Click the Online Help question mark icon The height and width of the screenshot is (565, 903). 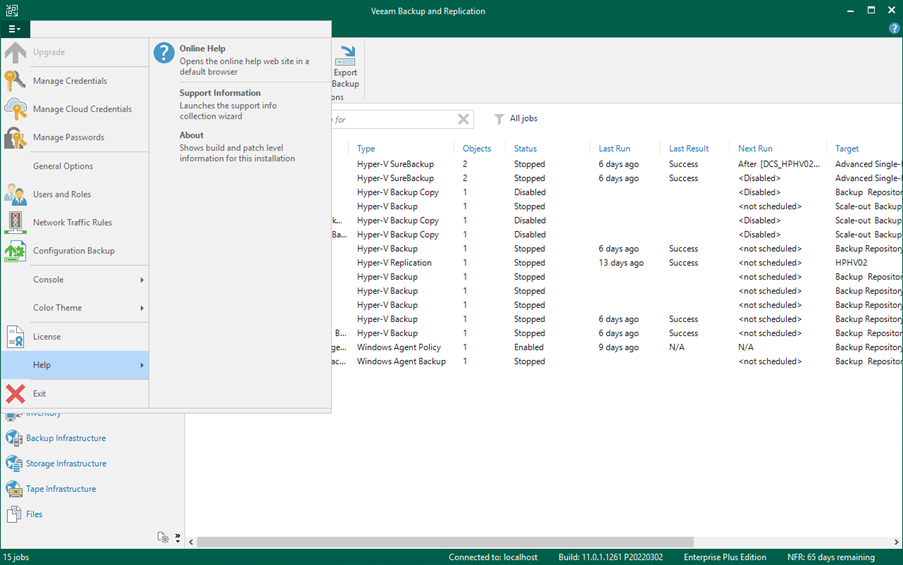164,52
